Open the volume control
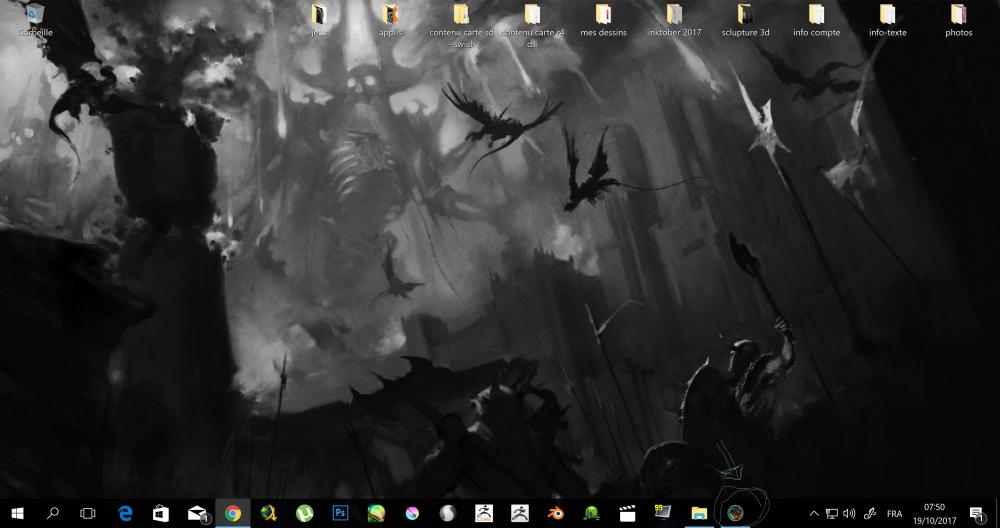The height and width of the screenshot is (528, 1000). (x=849, y=513)
